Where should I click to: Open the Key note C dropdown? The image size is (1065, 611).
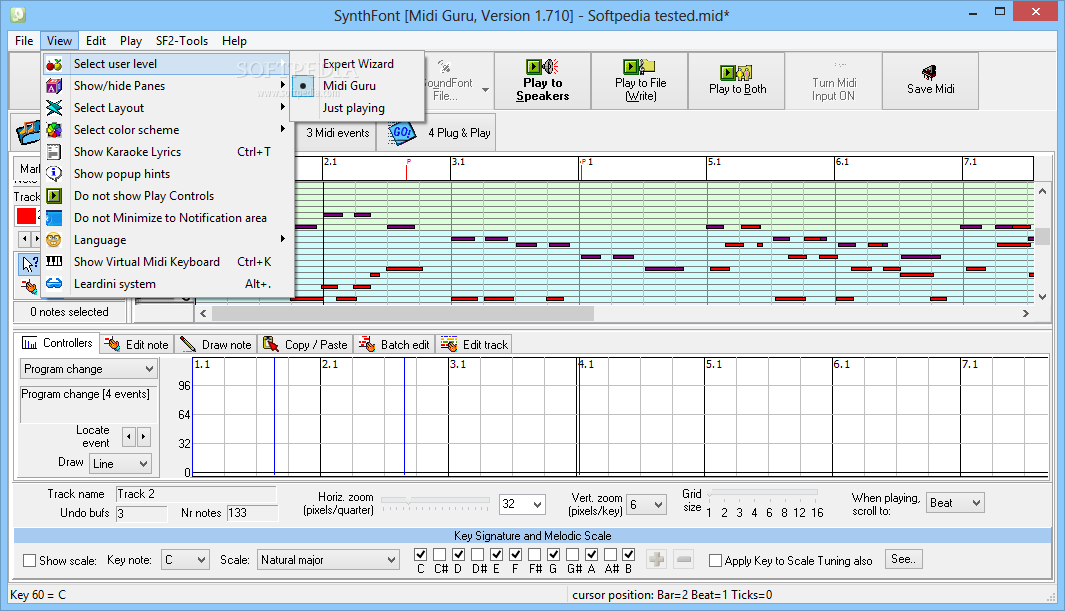pos(185,559)
